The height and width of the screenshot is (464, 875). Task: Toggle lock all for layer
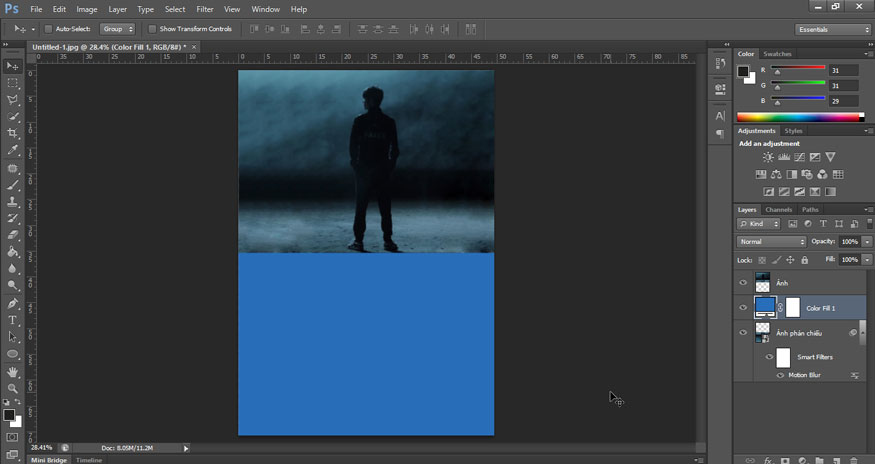point(805,260)
